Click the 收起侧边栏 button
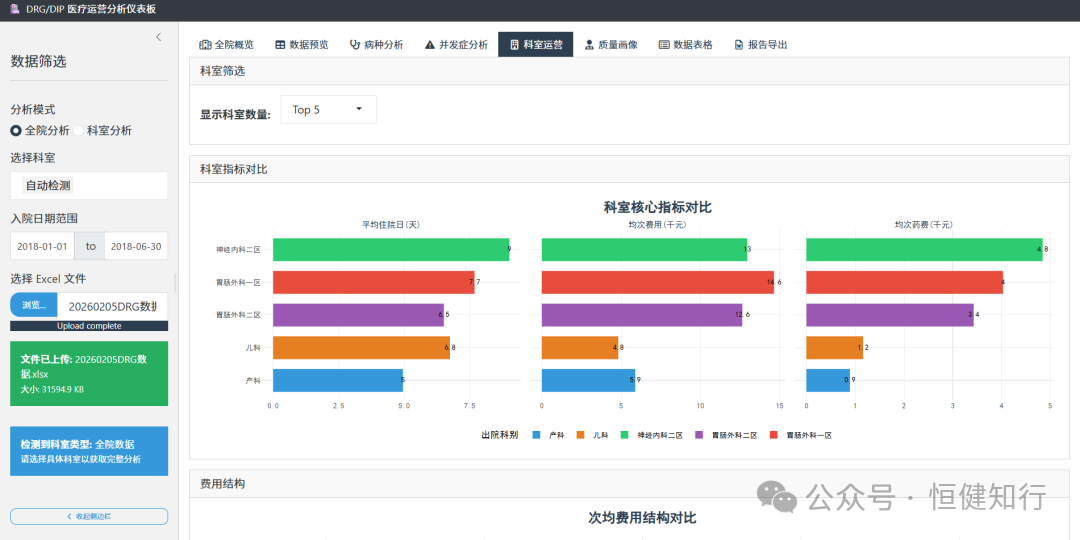The width and height of the screenshot is (1080, 540). tap(89, 517)
